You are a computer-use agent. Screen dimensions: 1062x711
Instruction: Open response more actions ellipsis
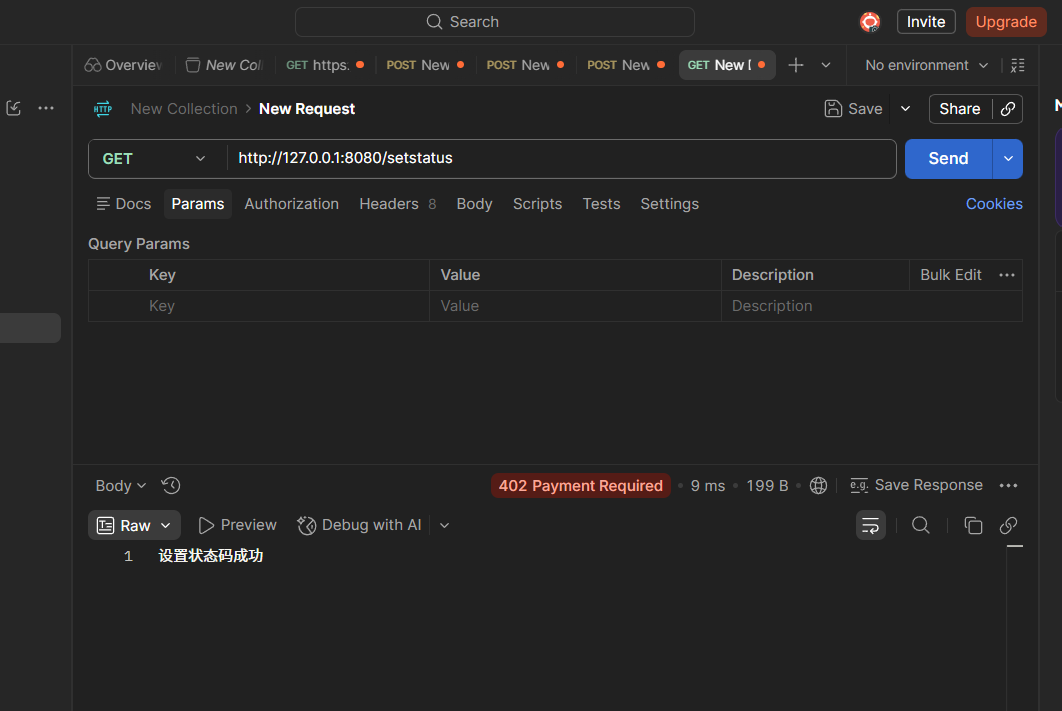pyautogui.click(x=1008, y=486)
